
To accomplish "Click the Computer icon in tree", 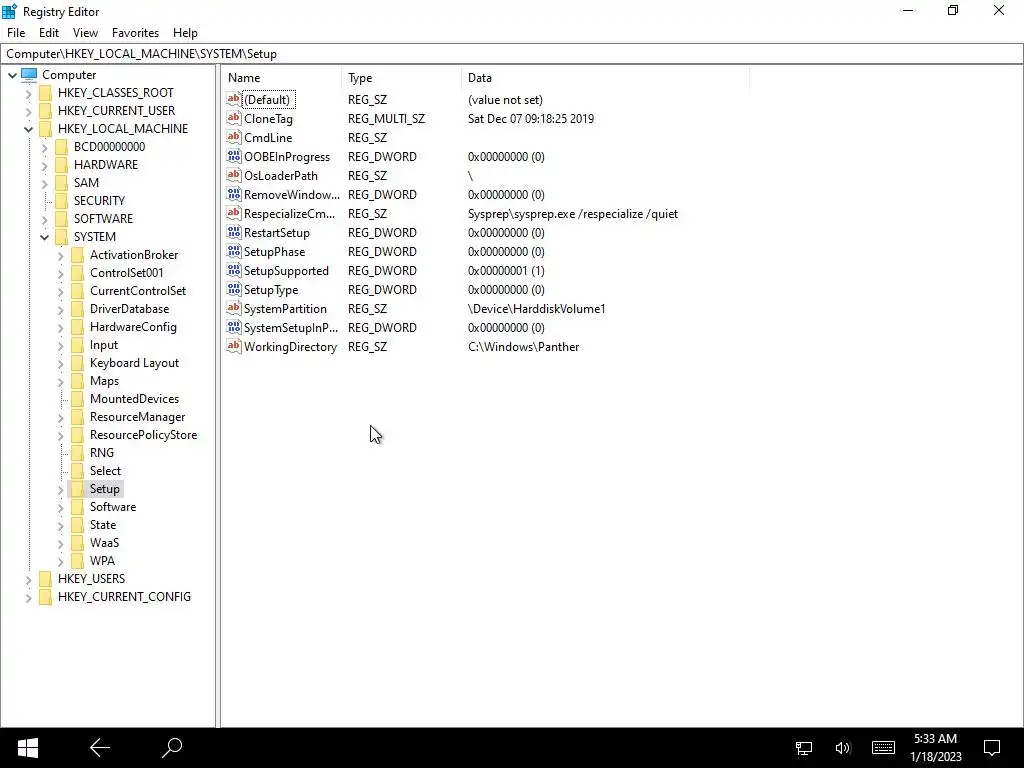I will (x=29, y=74).
